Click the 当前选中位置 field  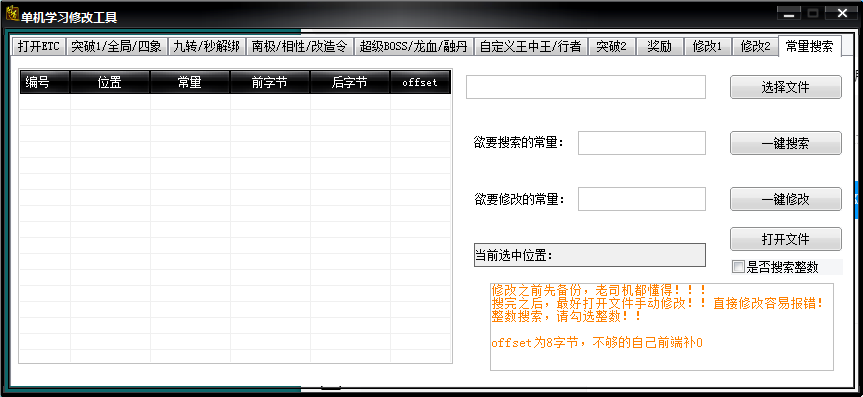pyautogui.click(x=589, y=255)
